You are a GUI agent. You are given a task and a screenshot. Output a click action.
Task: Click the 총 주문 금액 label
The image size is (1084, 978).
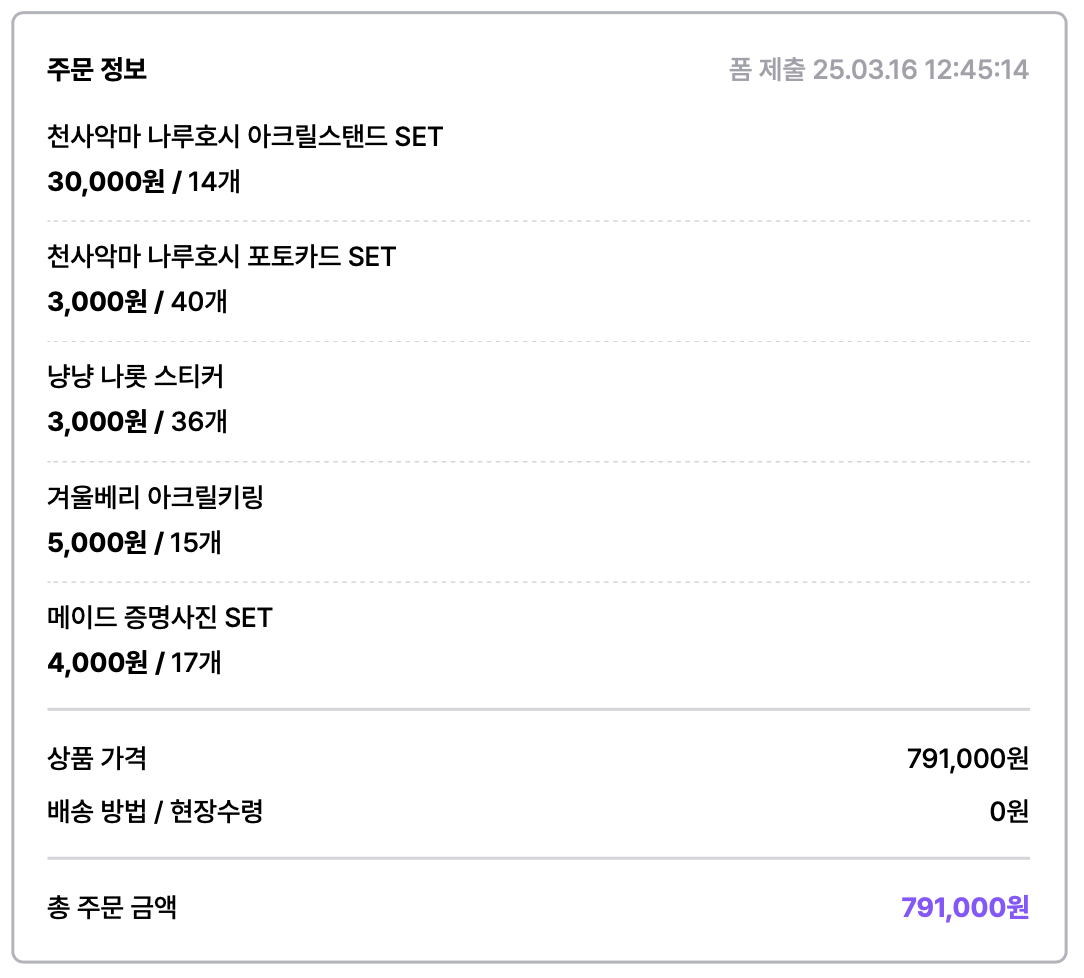click(x=112, y=907)
